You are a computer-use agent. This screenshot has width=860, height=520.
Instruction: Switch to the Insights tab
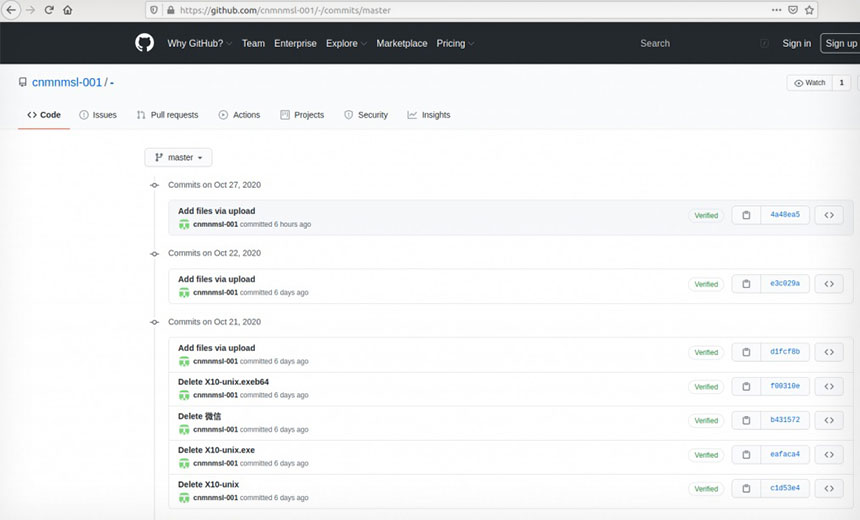(429, 115)
